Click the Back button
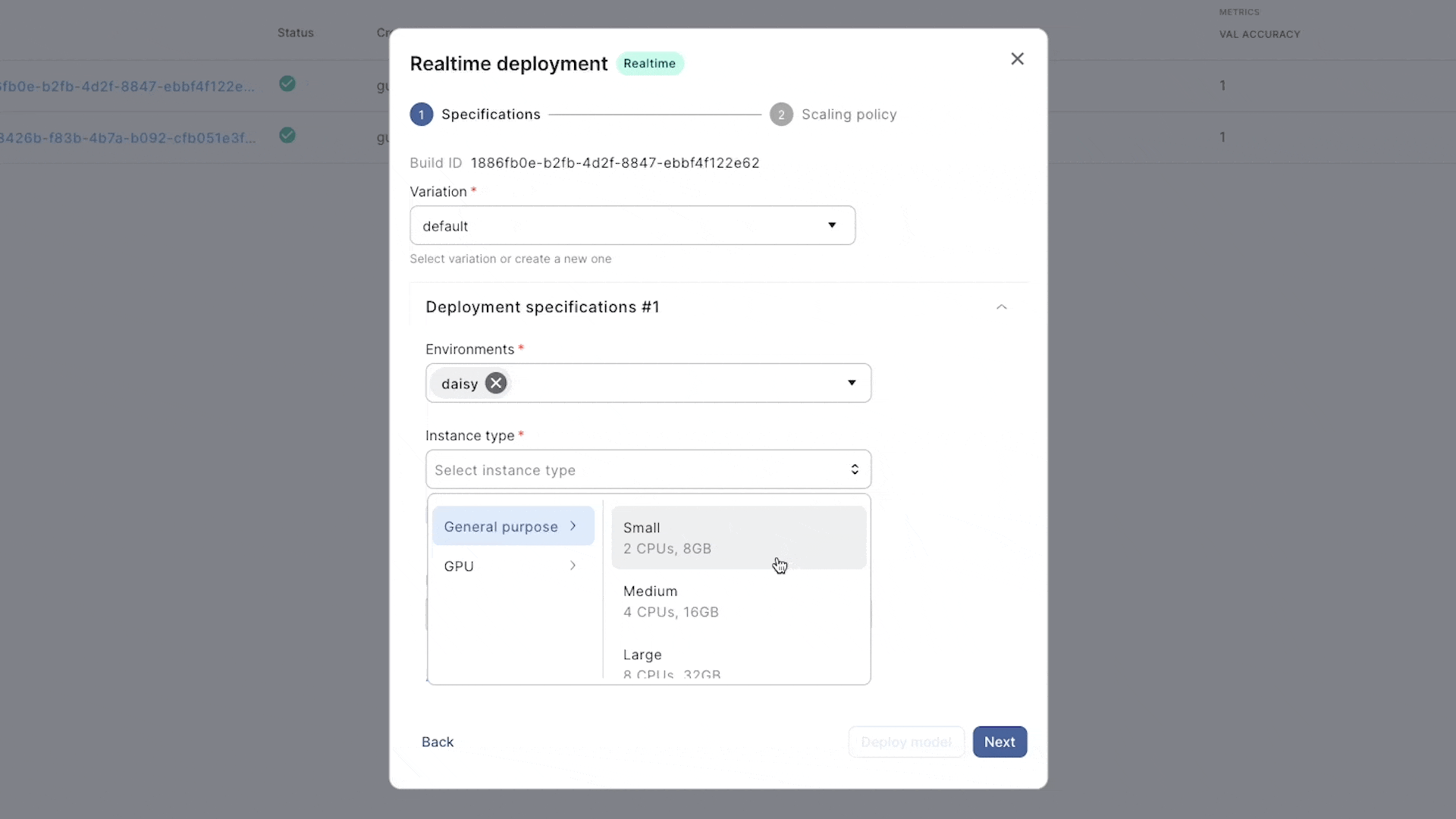 [438, 742]
